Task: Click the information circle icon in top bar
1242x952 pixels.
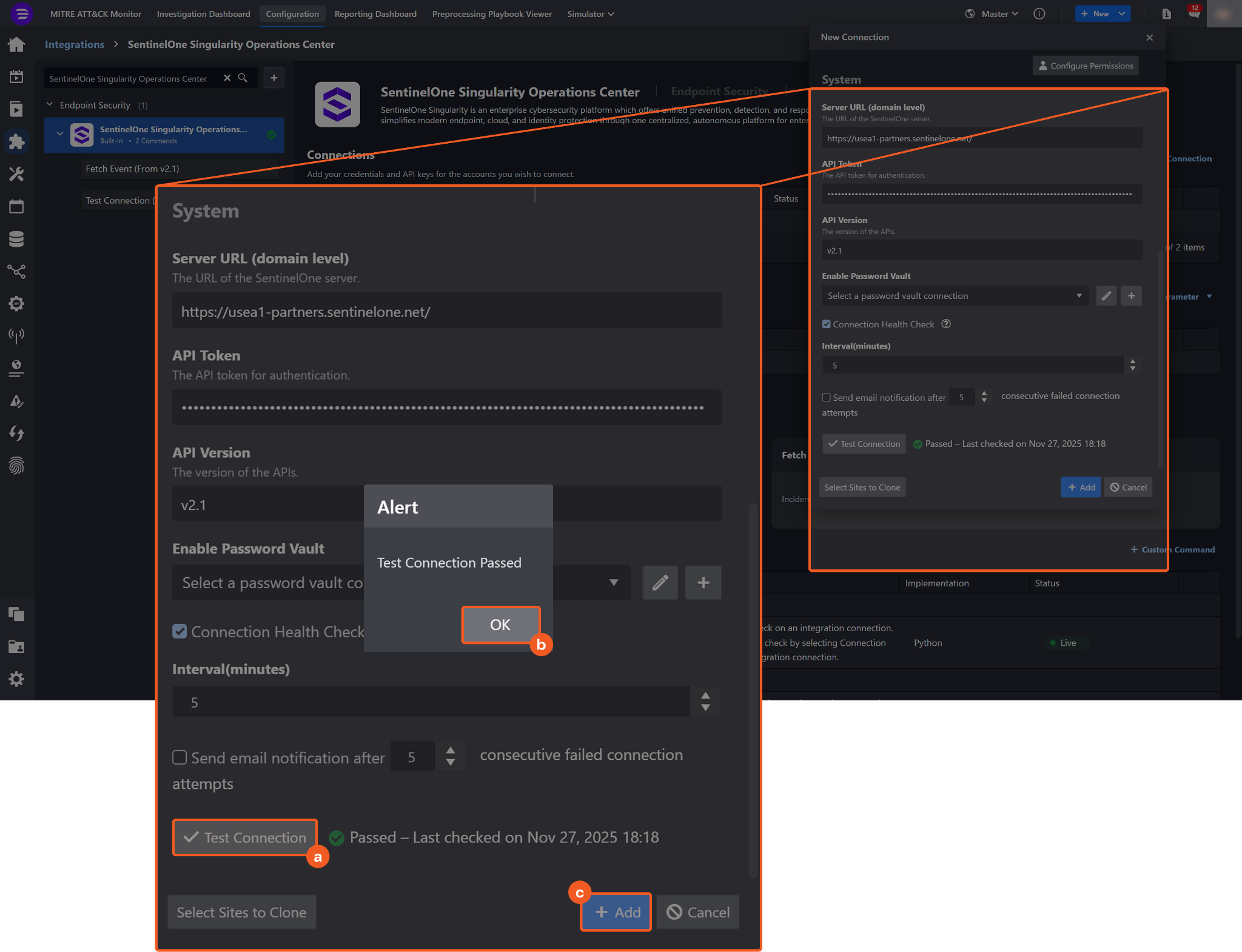Action: pos(1039,14)
